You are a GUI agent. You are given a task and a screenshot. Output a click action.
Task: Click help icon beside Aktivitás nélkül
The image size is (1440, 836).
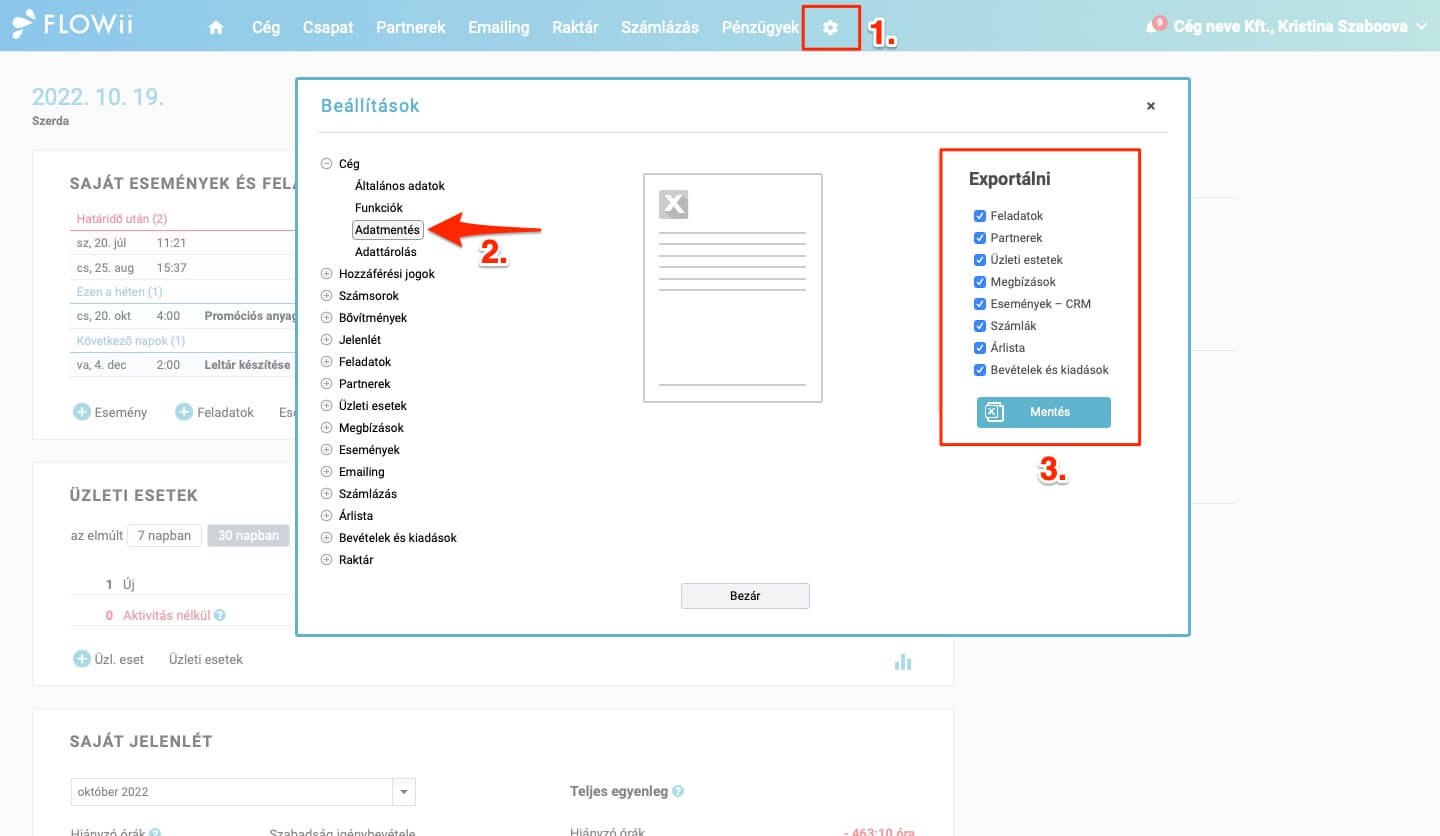(220, 616)
